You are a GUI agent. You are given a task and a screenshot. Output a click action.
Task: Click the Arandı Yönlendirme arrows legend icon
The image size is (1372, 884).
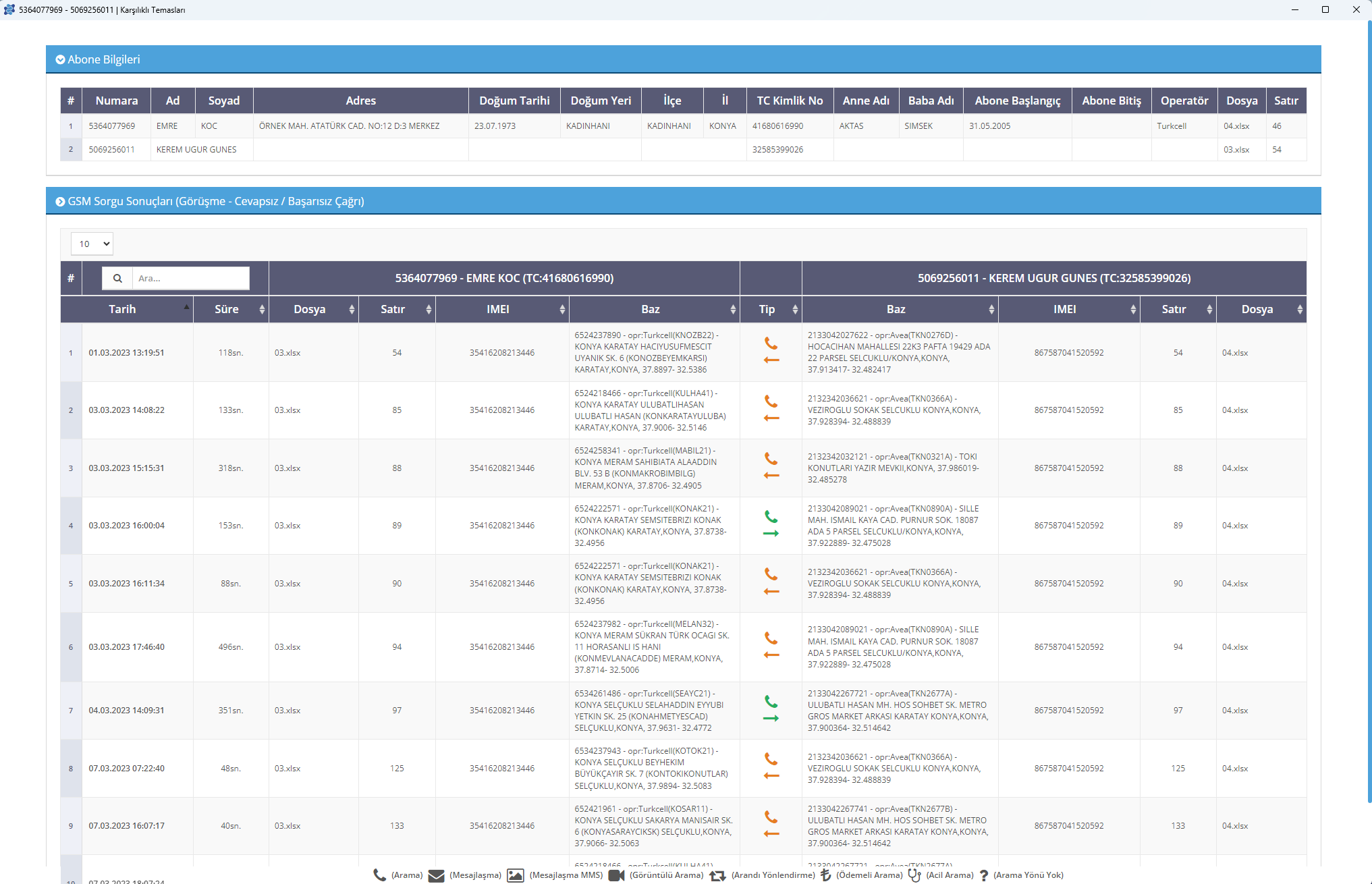click(x=717, y=875)
